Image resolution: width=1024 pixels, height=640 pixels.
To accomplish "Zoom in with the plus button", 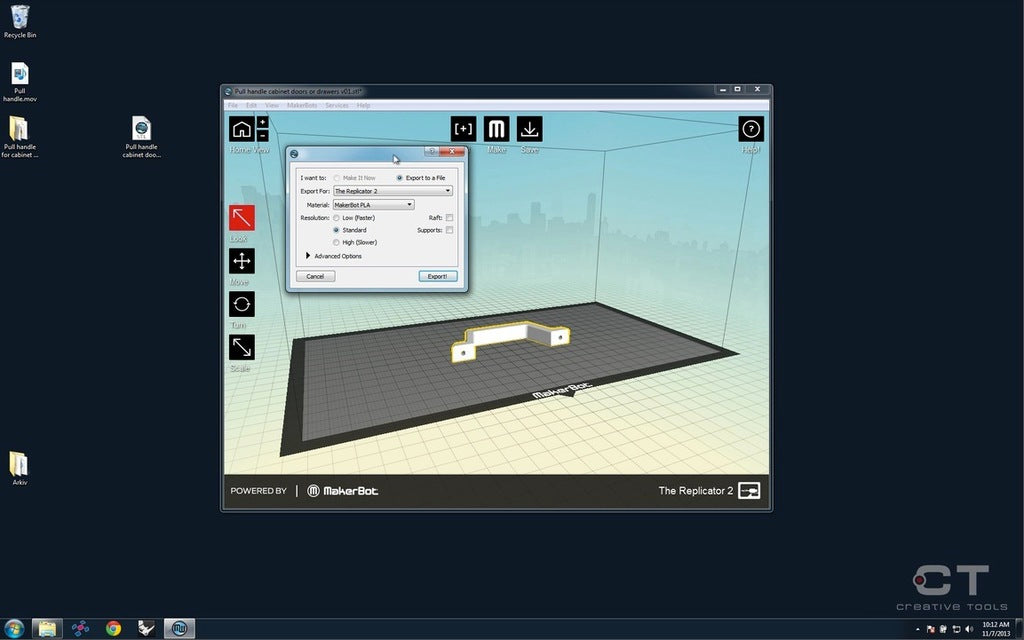I will (x=262, y=122).
